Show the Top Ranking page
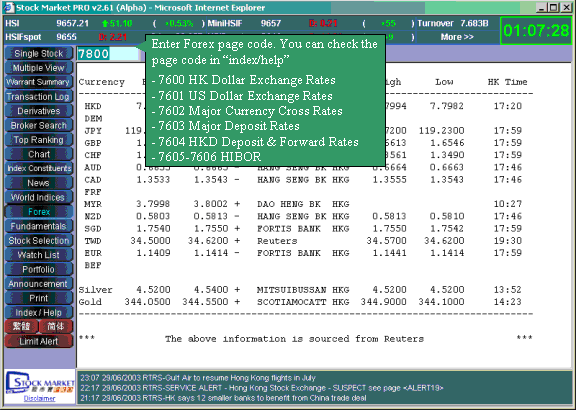 pyautogui.click(x=39, y=140)
